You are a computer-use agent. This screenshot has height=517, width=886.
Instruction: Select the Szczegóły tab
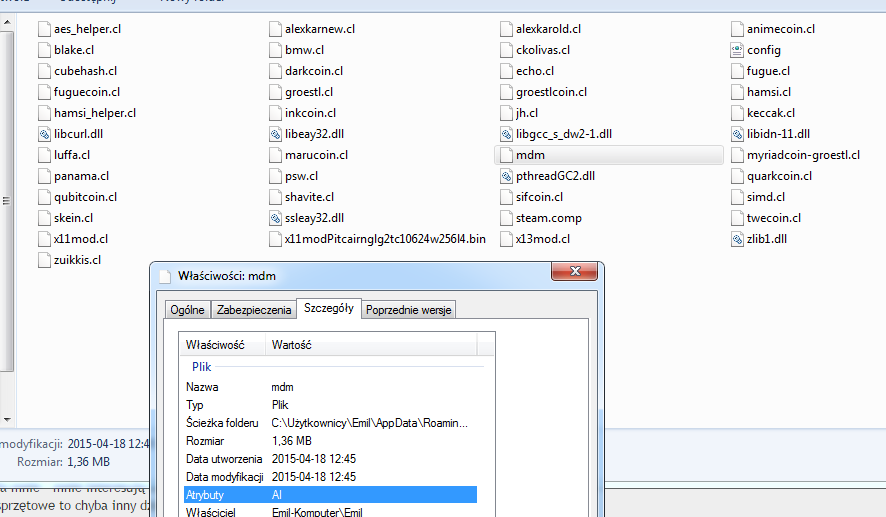(x=329, y=308)
